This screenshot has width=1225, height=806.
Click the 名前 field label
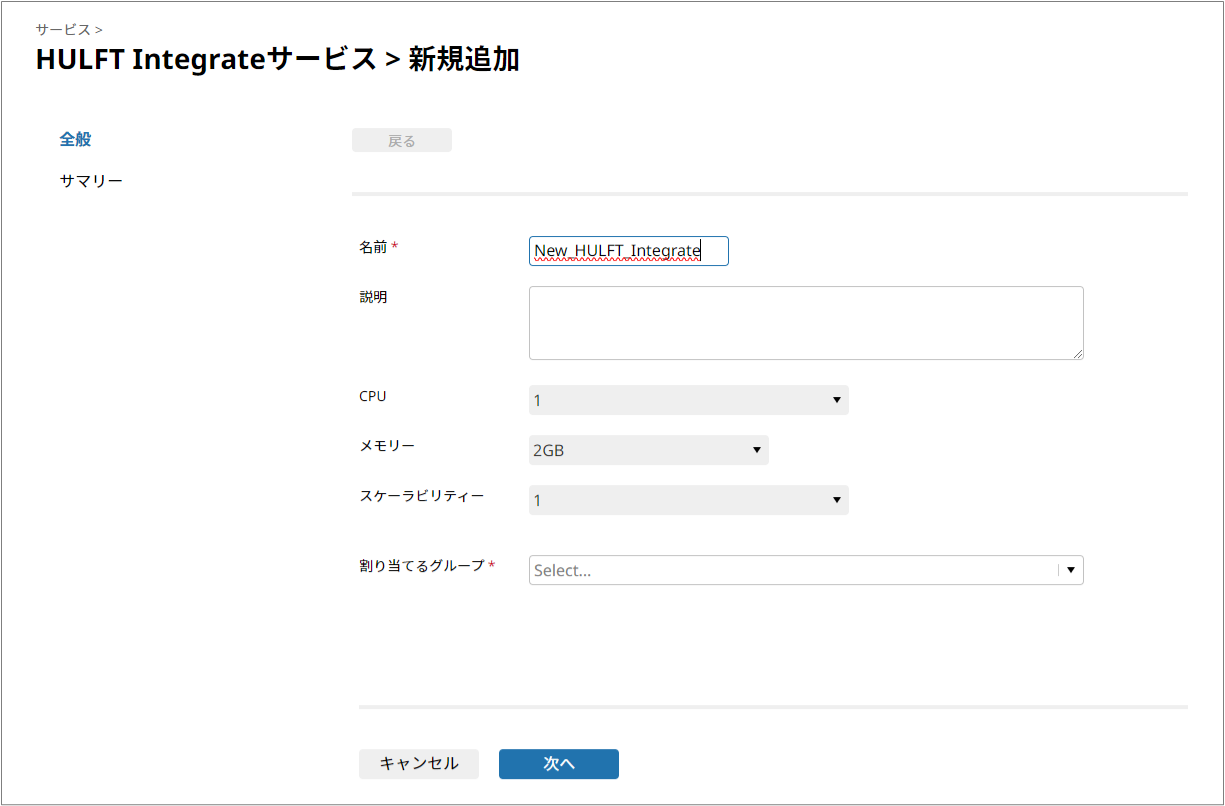[373, 247]
